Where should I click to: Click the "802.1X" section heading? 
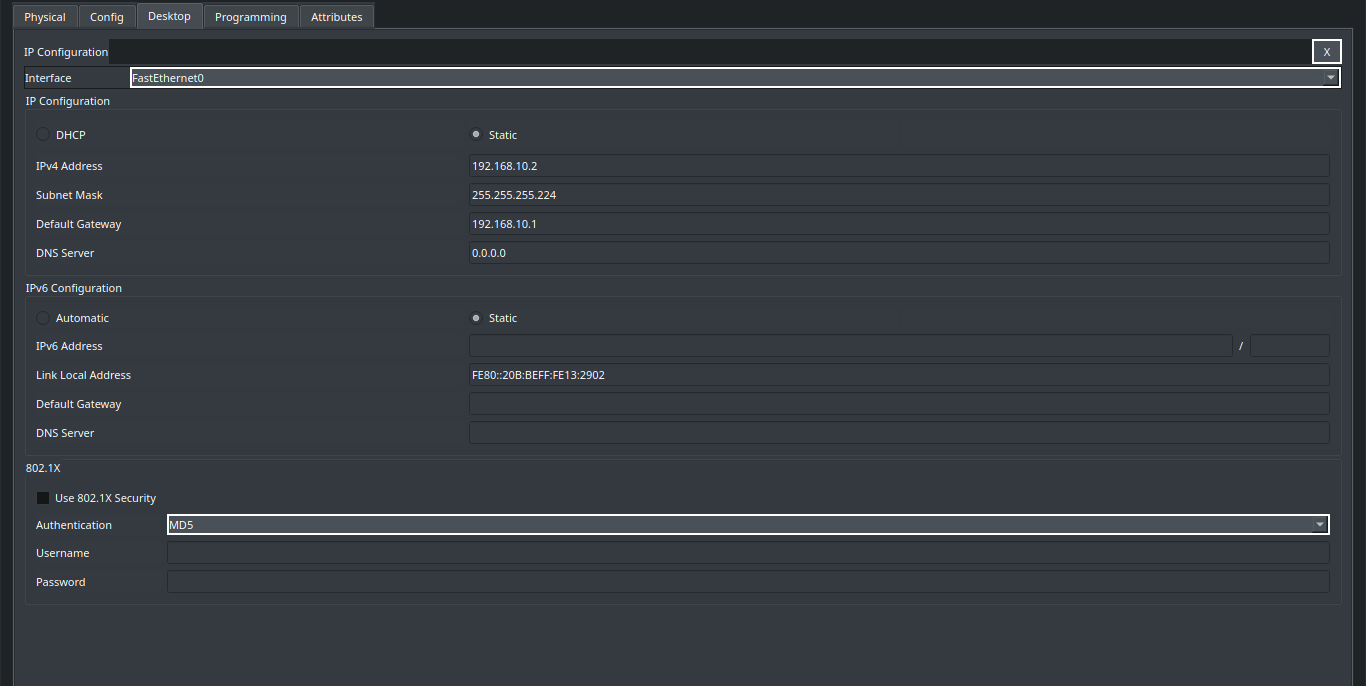coord(43,467)
